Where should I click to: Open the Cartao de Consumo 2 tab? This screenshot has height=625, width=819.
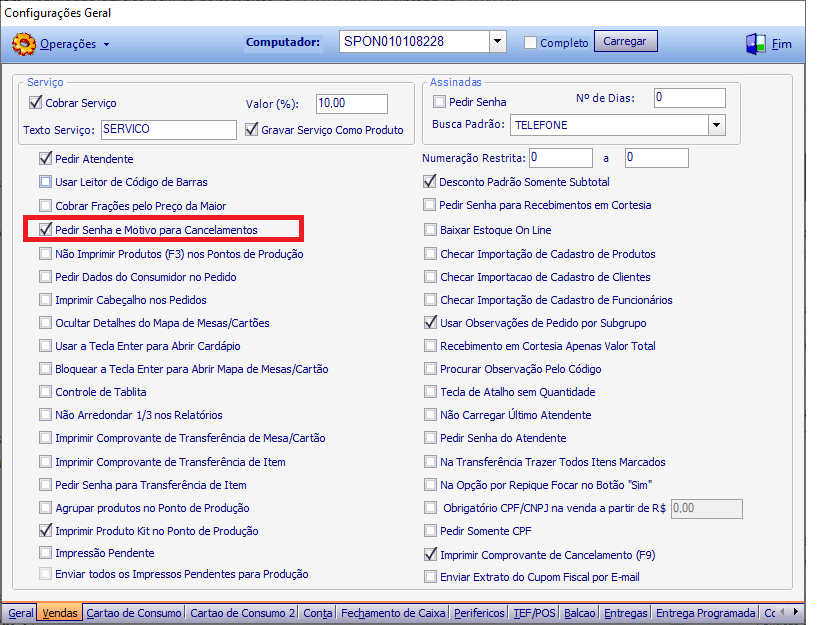coord(242,613)
